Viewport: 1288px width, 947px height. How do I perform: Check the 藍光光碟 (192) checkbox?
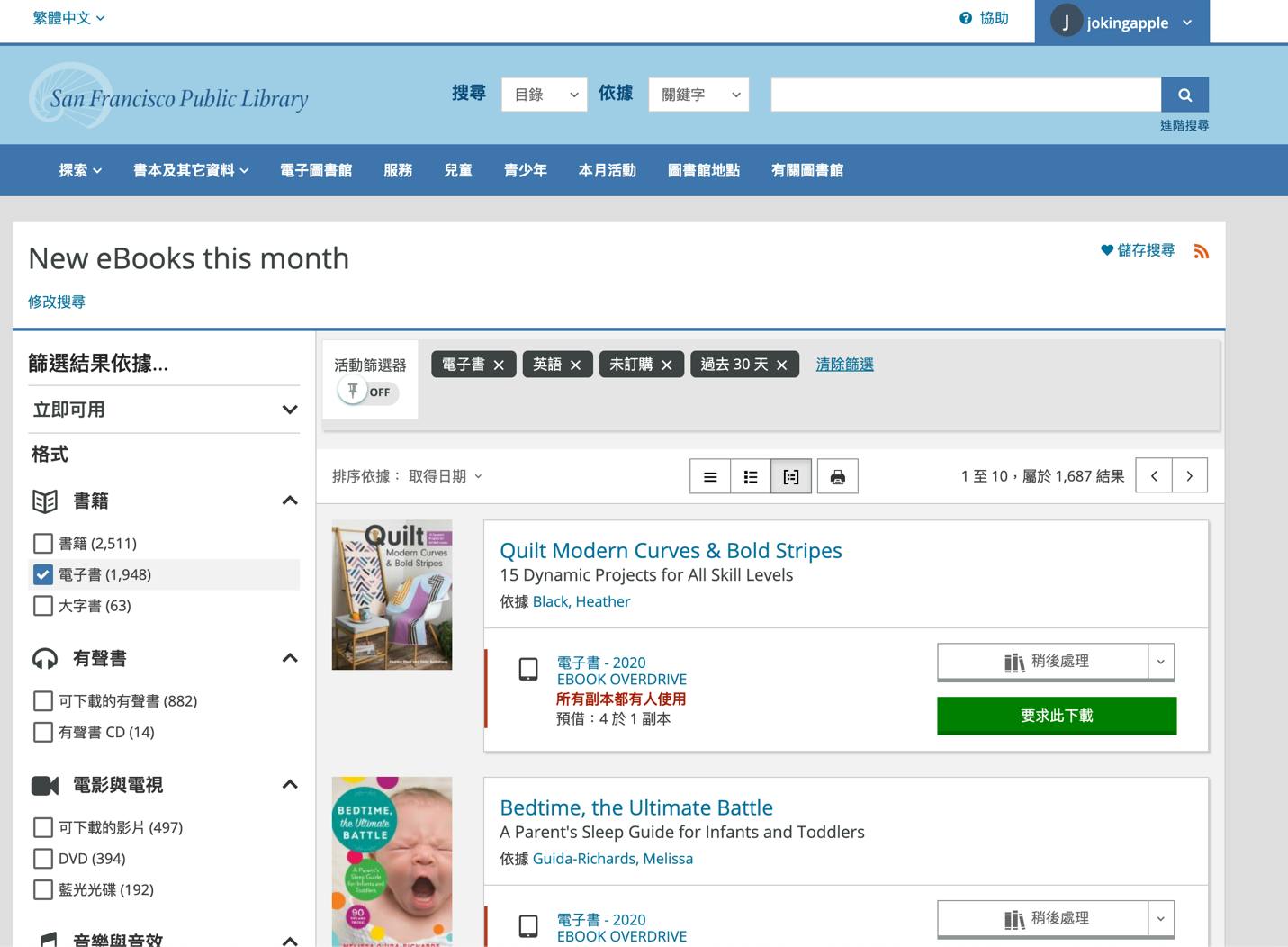[42, 890]
